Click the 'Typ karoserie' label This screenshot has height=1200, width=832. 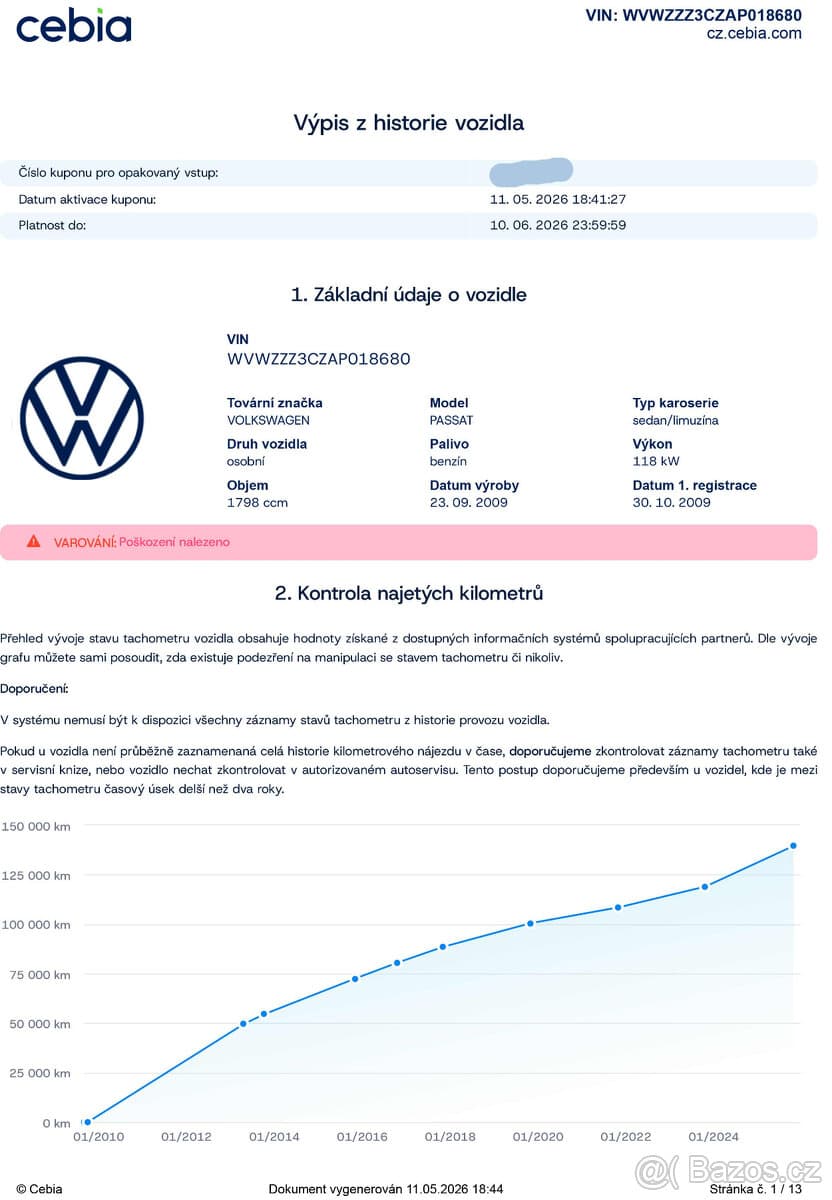tap(675, 403)
